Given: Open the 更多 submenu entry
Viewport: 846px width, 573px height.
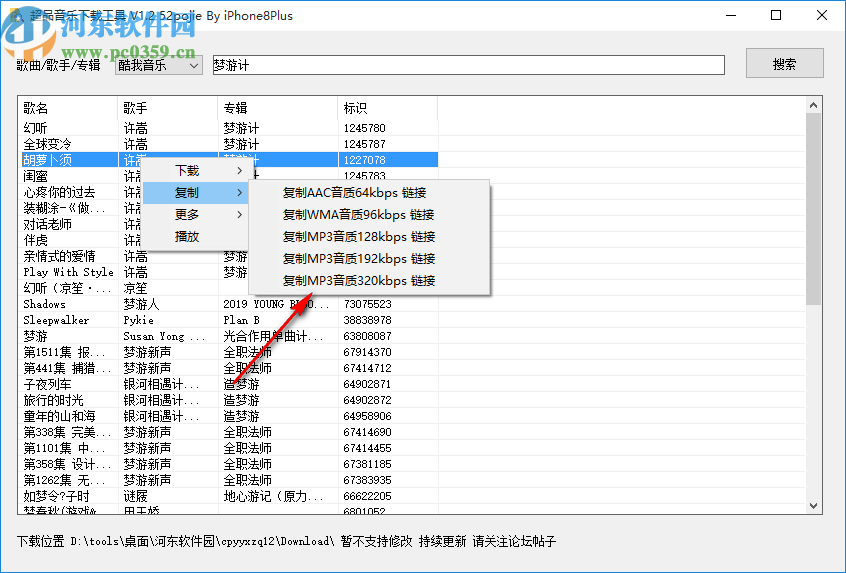Looking at the screenshot, I should (x=195, y=215).
